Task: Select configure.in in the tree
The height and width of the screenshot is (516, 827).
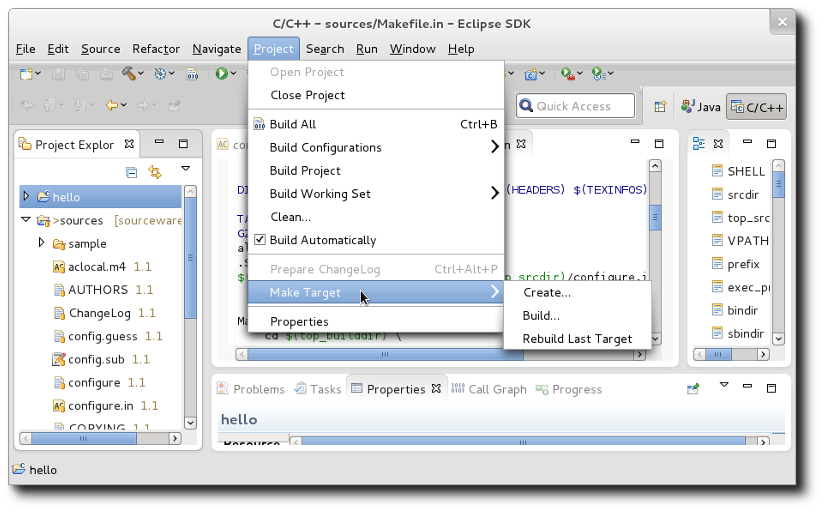Action: [100, 406]
